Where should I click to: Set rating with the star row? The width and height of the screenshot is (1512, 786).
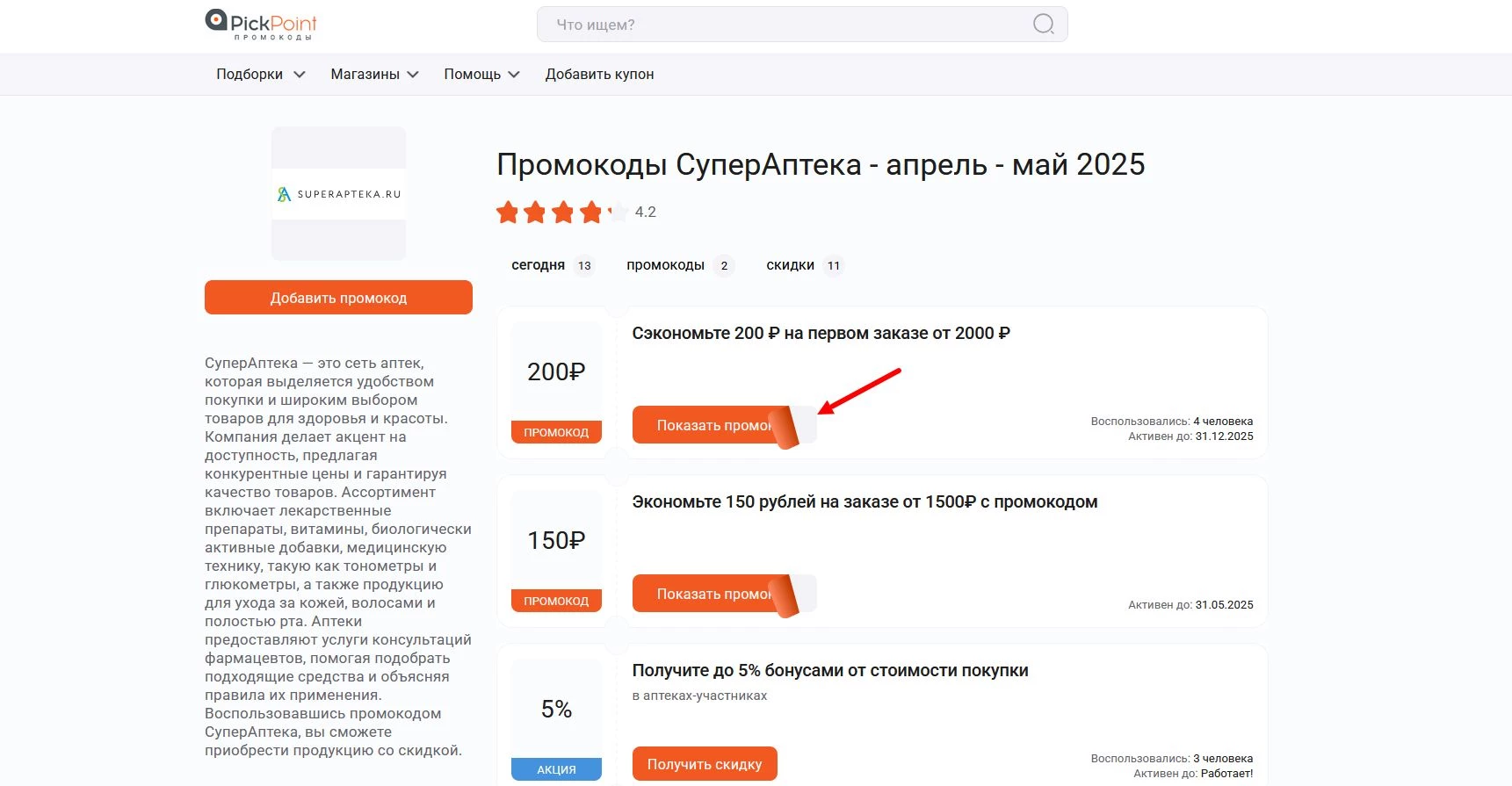[x=562, y=212]
